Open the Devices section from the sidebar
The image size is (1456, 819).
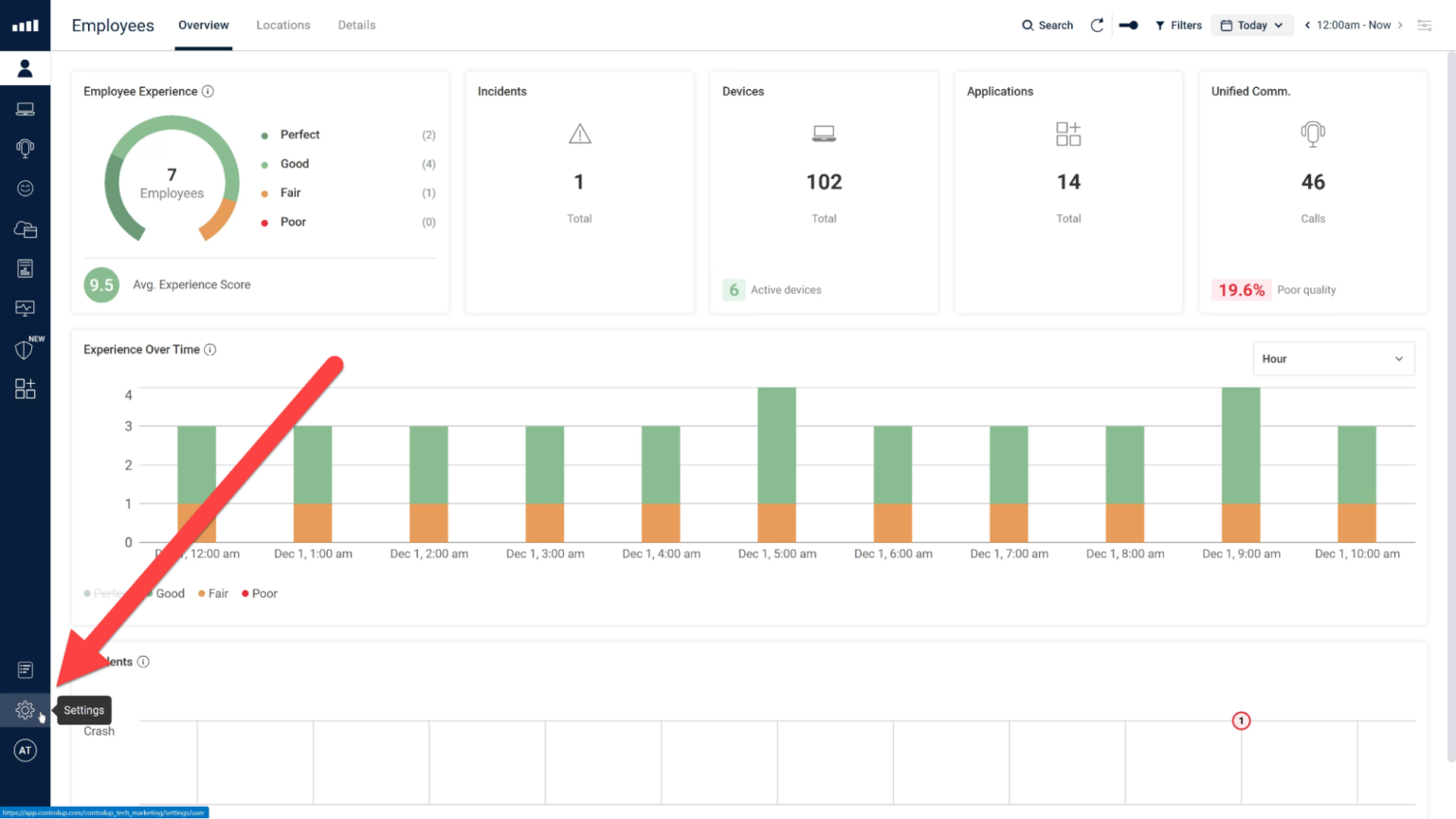point(25,107)
